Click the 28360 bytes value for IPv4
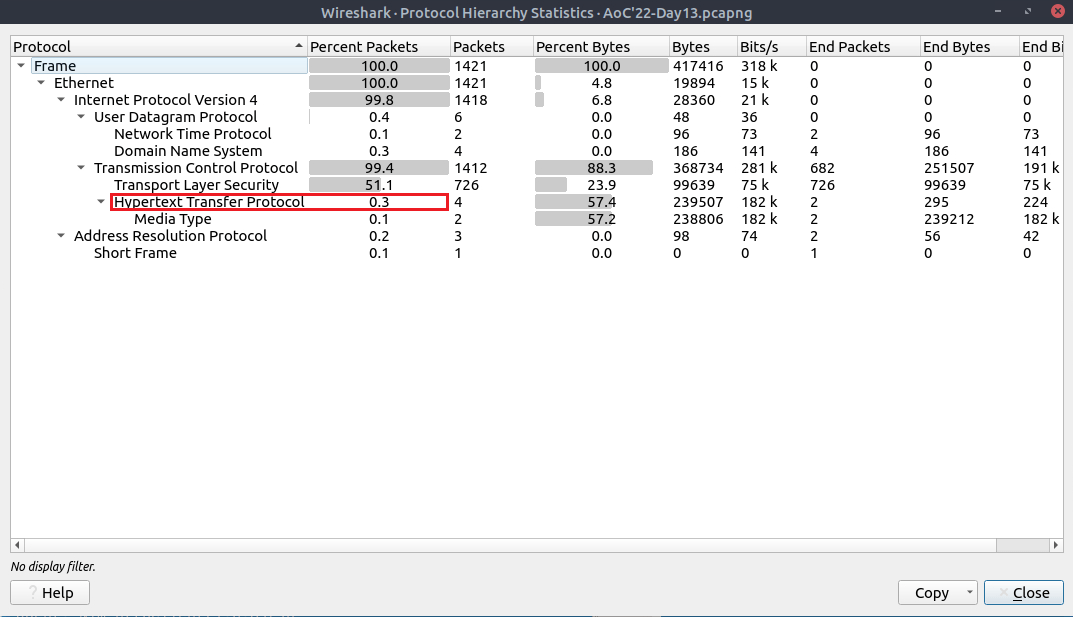Viewport: 1073px width, 618px height. point(694,100)
